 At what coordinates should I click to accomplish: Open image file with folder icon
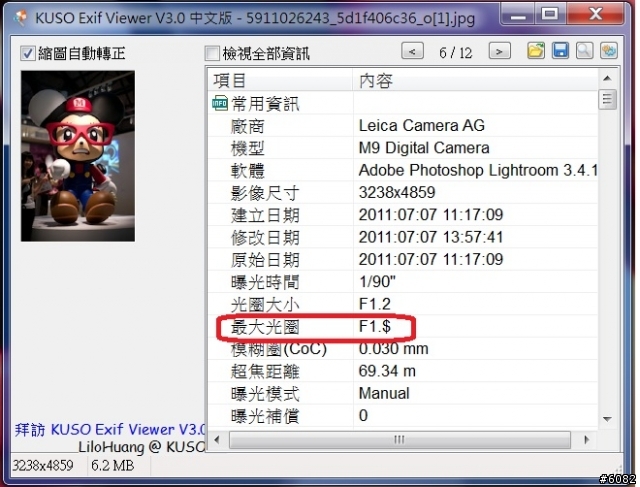pyautogui.click(x=536, y=51)
